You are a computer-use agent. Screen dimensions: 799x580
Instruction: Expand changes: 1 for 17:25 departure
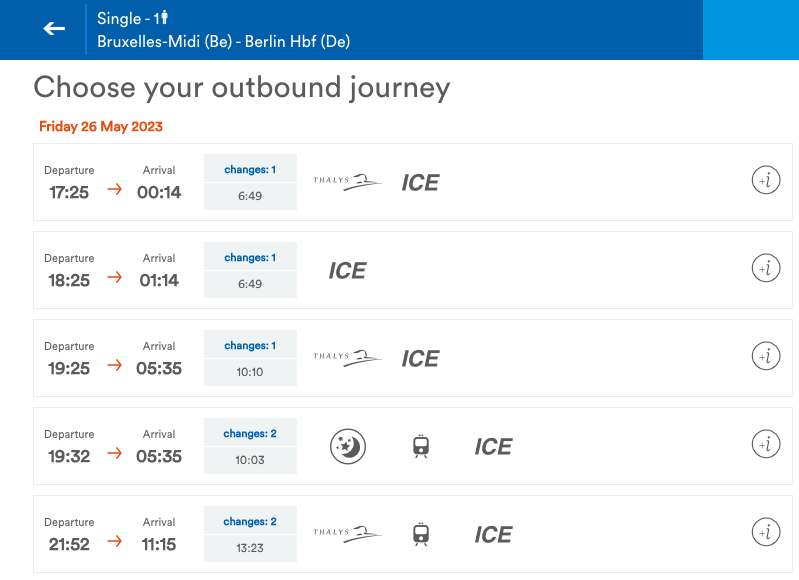pyautogui.click(x=250, y=169)
